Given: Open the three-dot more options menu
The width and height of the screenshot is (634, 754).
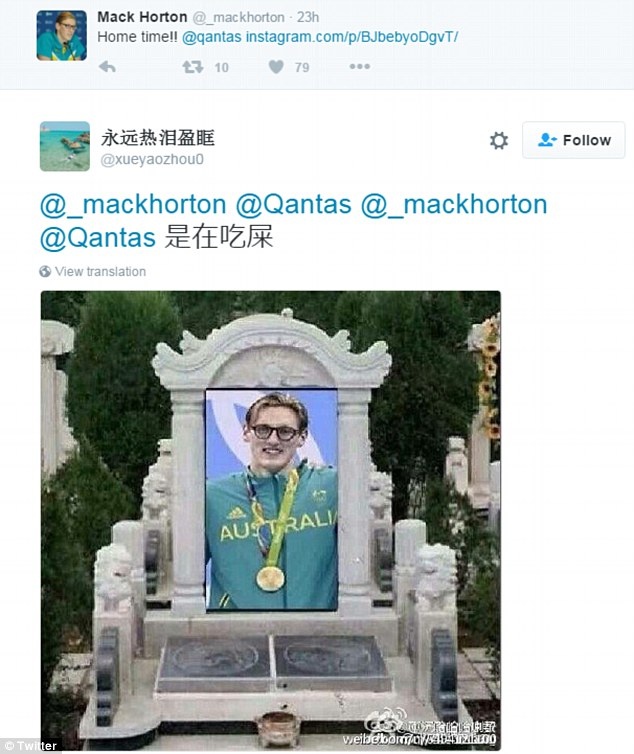Looking at the screenshot, I should (360, 66).
